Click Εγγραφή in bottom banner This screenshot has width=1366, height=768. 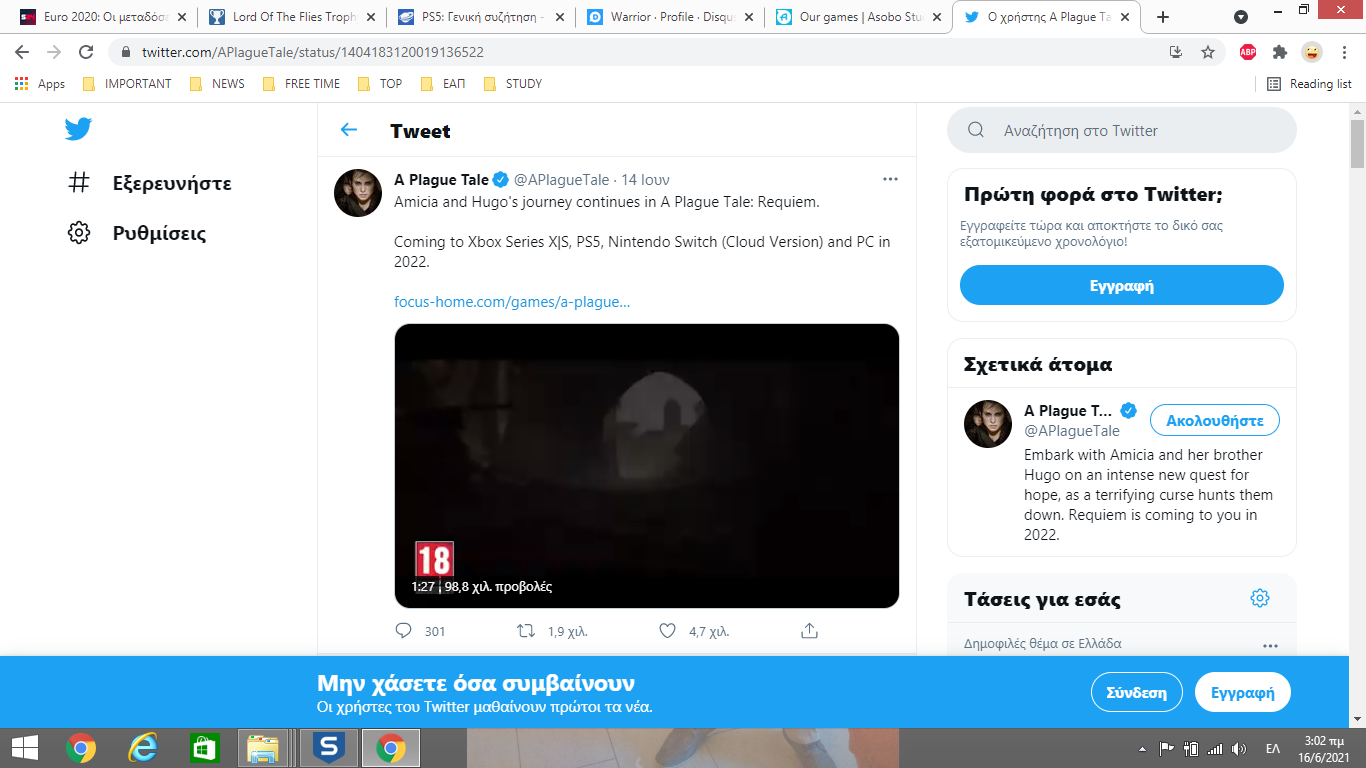tap(1243, 692)
